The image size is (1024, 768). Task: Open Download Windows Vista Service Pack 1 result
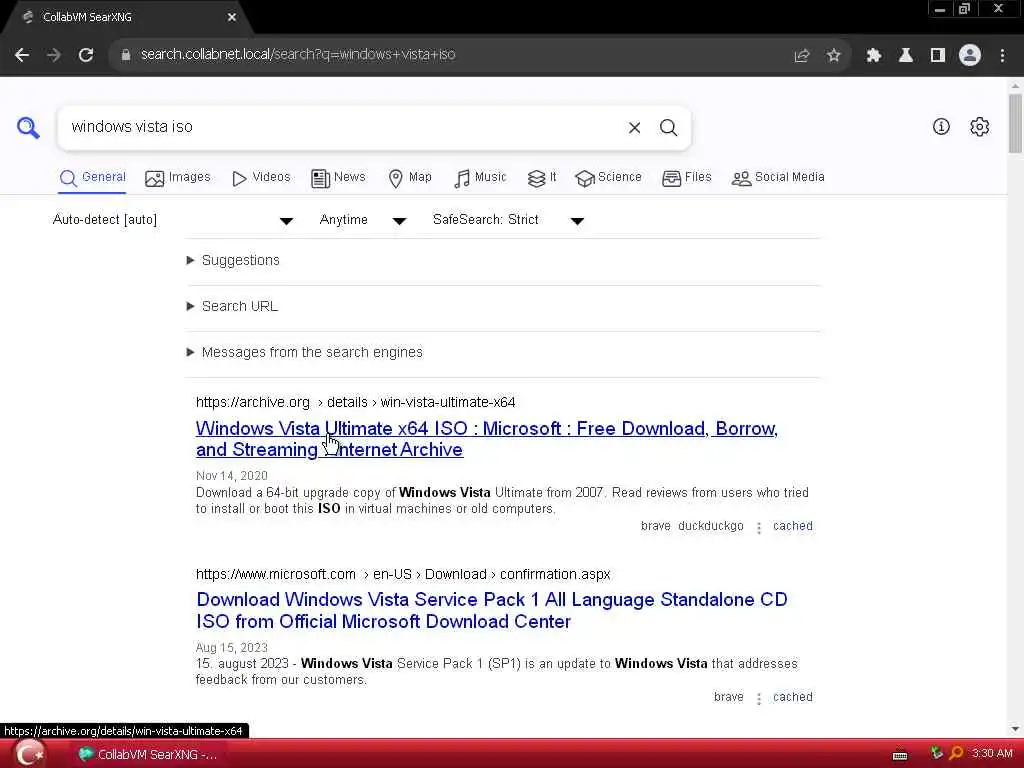(492, 611)
